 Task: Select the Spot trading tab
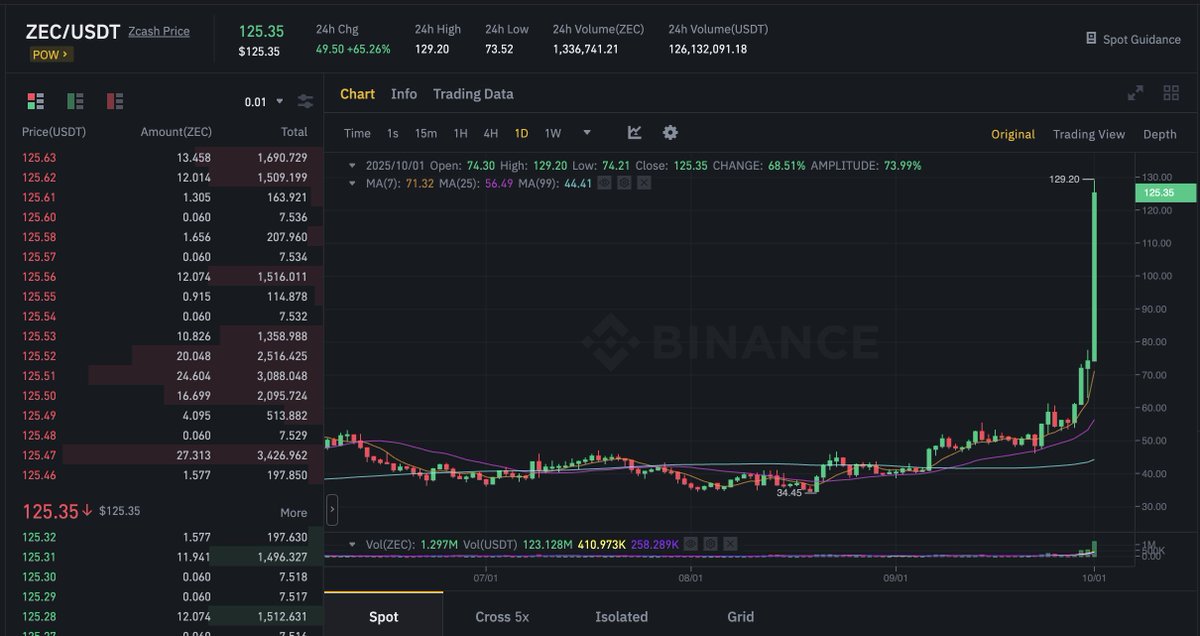(384, 616)
